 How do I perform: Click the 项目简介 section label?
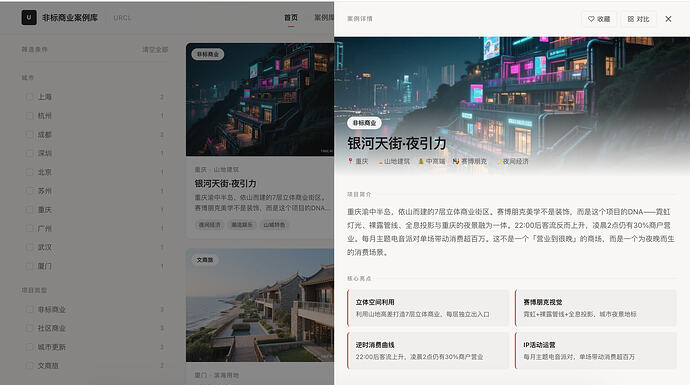(x=359, y=194)
